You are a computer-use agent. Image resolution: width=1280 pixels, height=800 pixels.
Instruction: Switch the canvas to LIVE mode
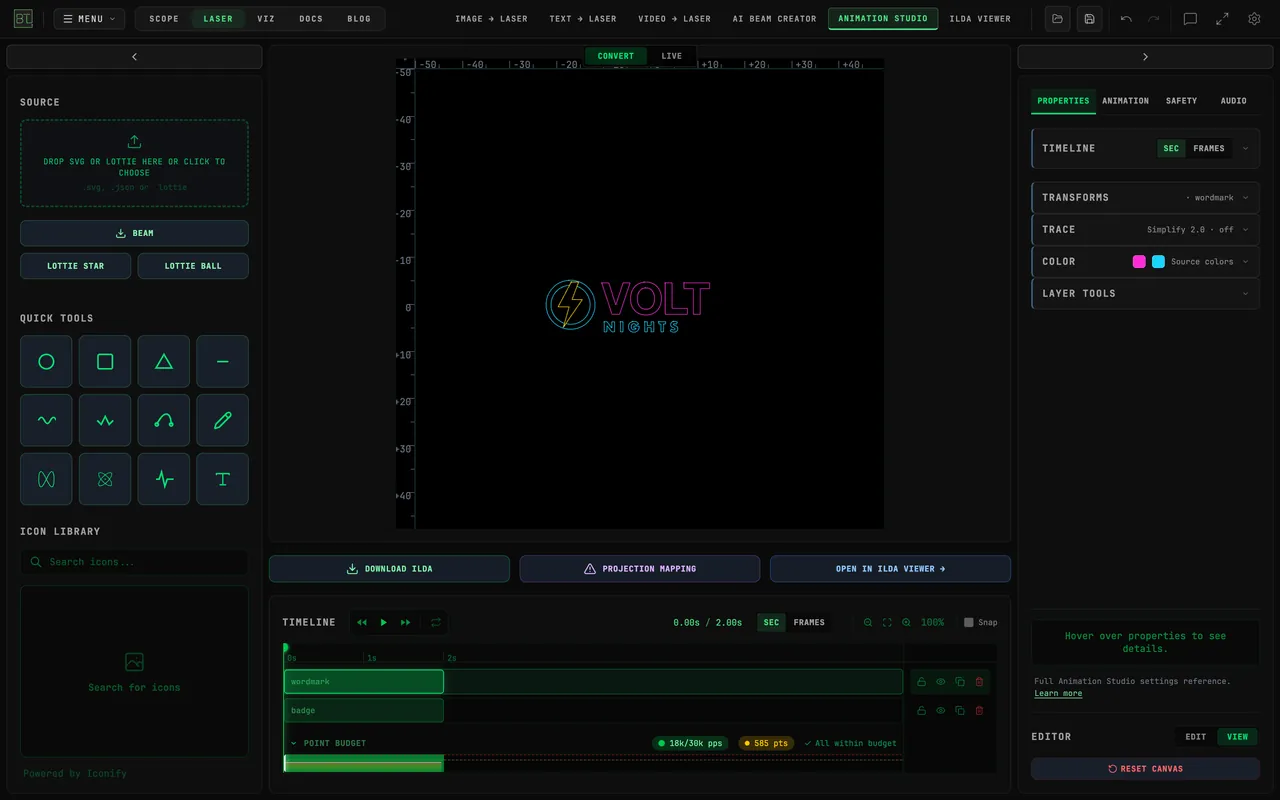pyautogui.click(x=672, y=56)
